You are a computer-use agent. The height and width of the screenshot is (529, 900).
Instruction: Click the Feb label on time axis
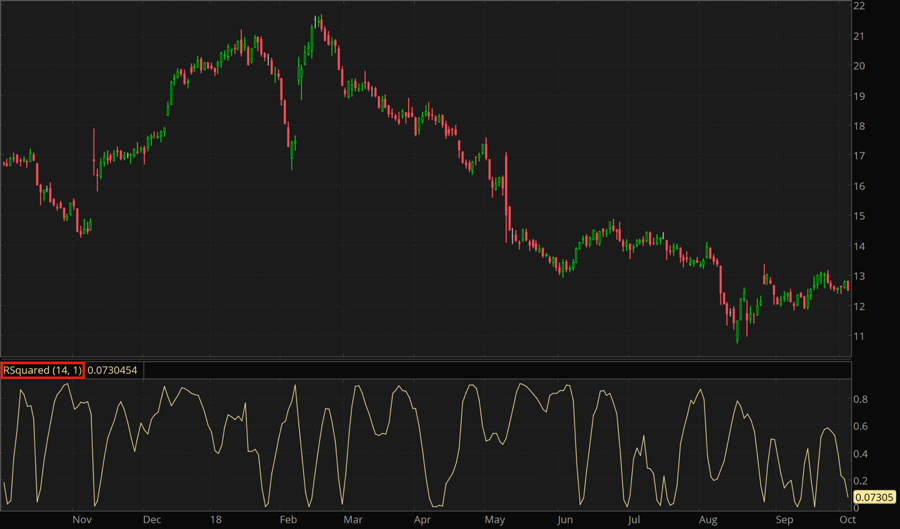pos(288,520)
